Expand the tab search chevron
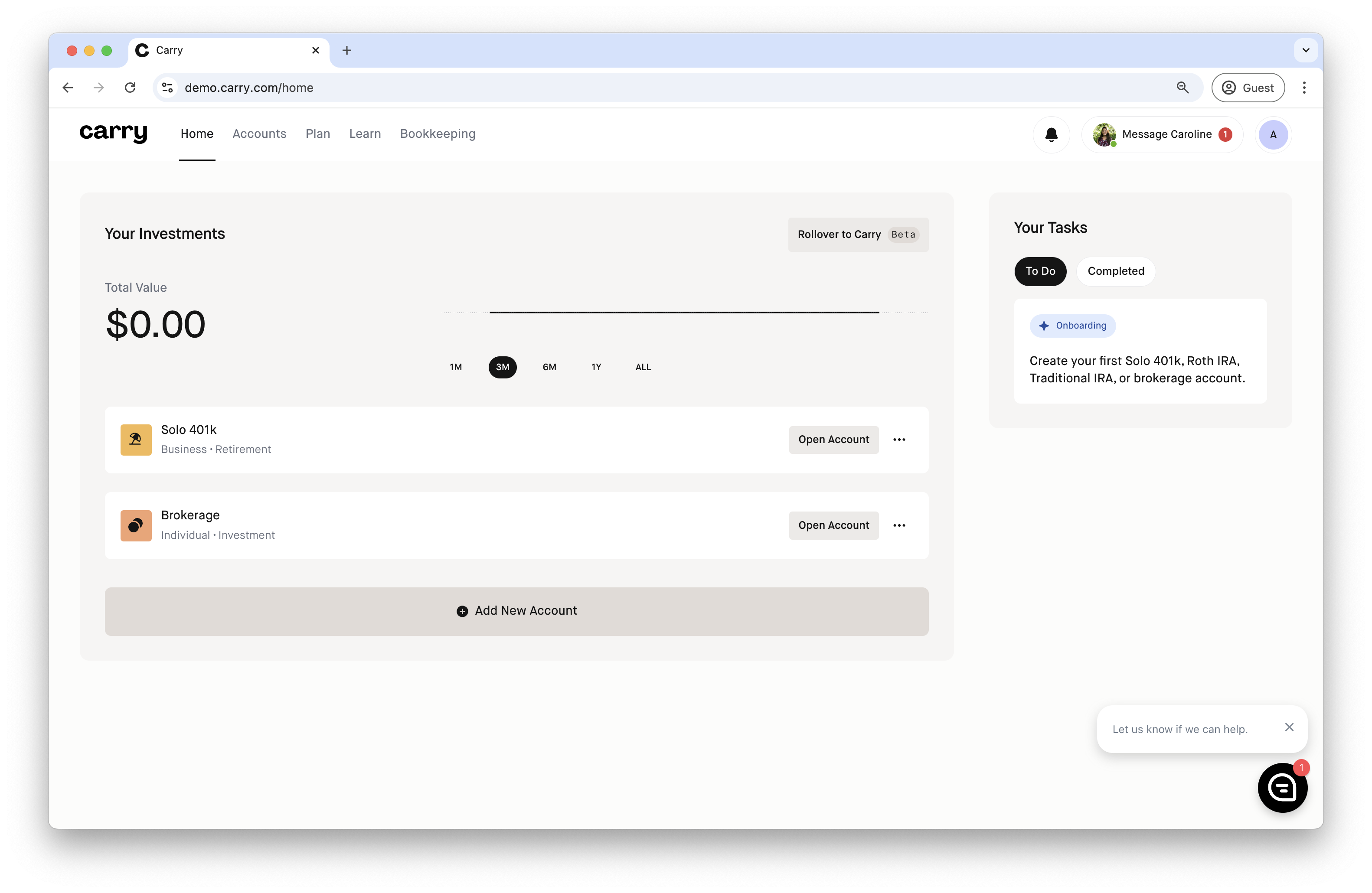Screen dimensions: 1372x893 click(1306, 50)
